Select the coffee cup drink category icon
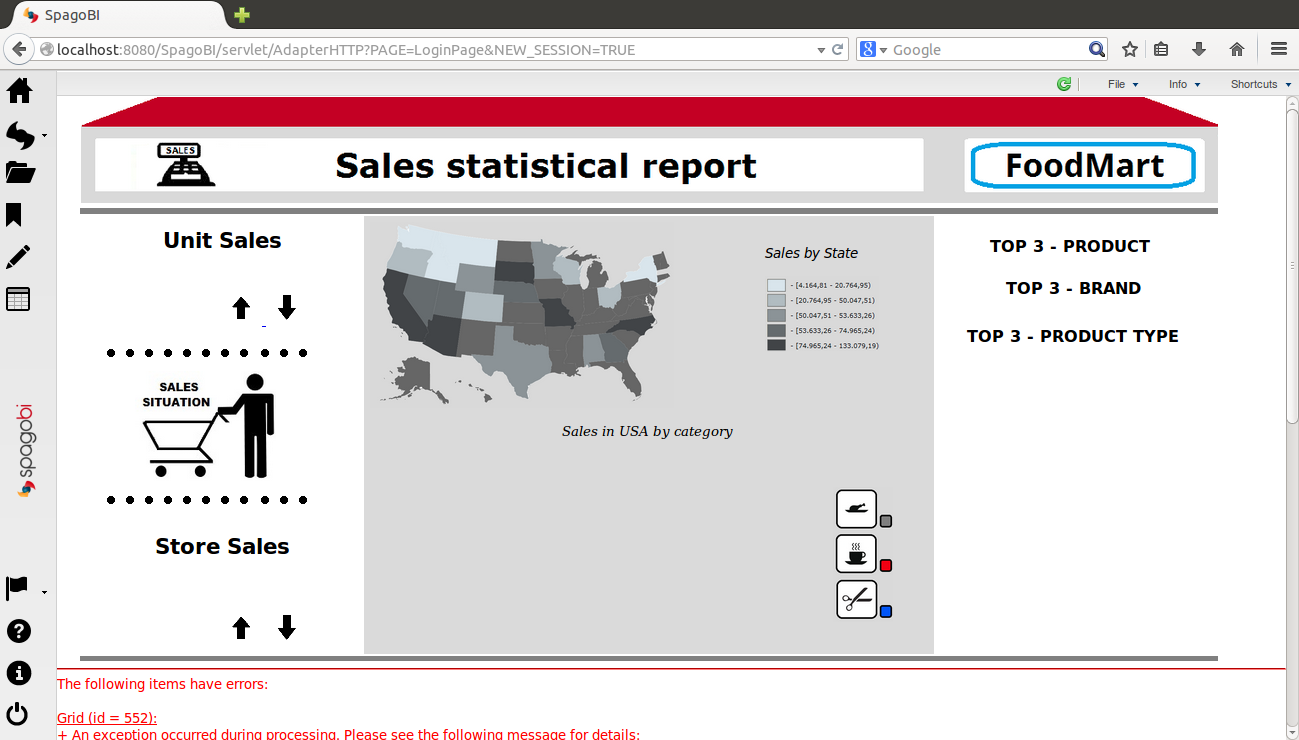The image size is (1299, 740). coord(856,554)
